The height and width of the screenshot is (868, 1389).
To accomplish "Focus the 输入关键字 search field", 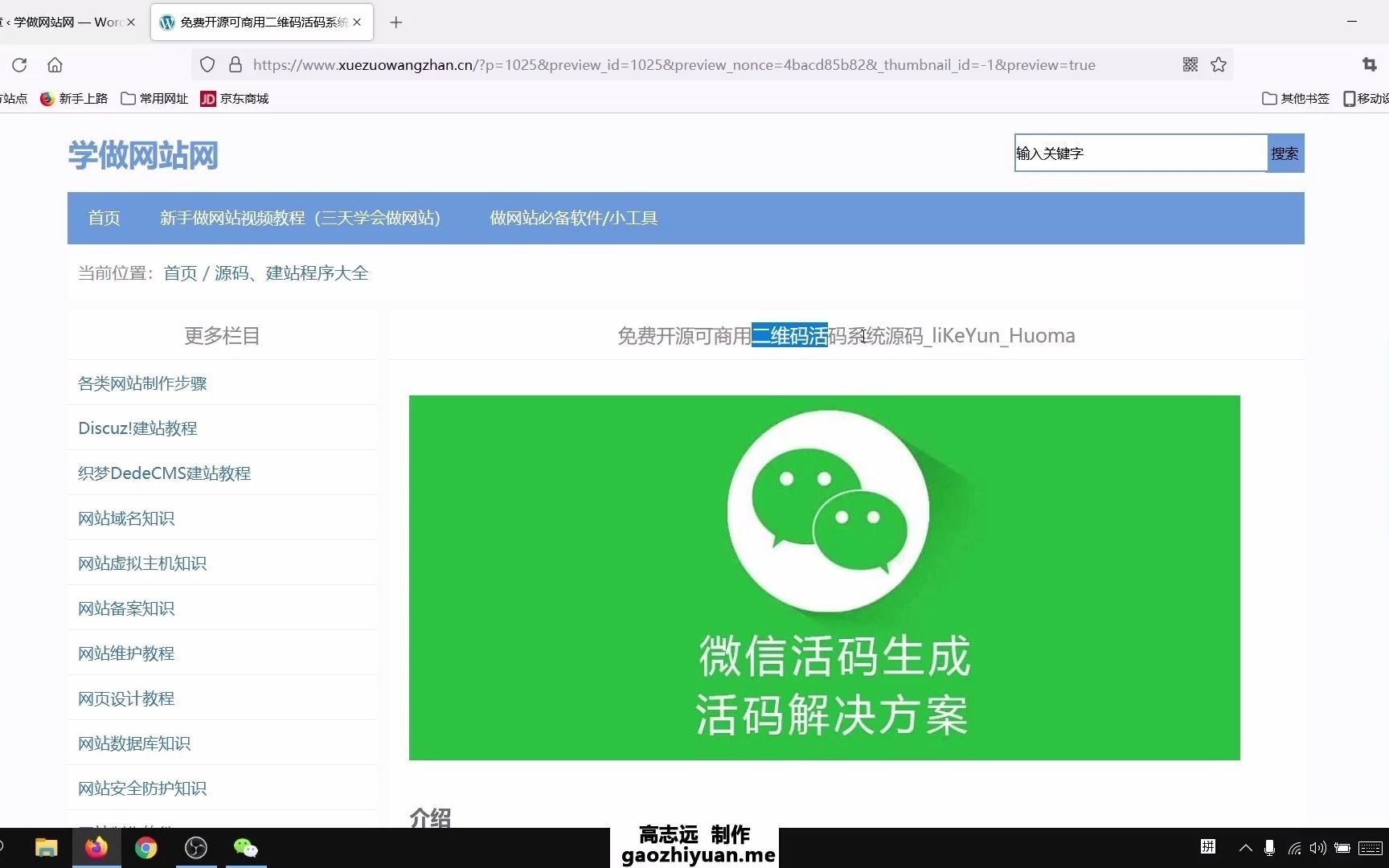I will pyautogui.click(x=1141, y=154).
